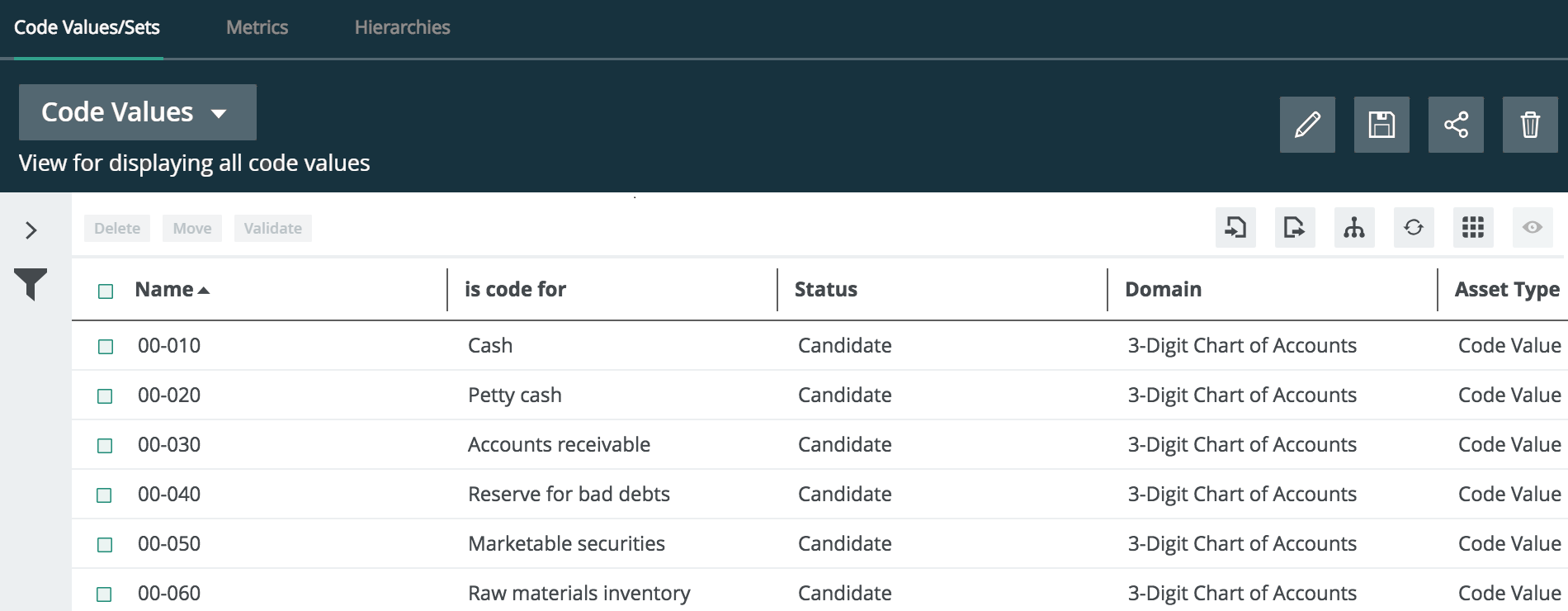This screenshot has height=611, width=1568.
Task: Open the Code Values dropdown
Action: pos(136,112)
